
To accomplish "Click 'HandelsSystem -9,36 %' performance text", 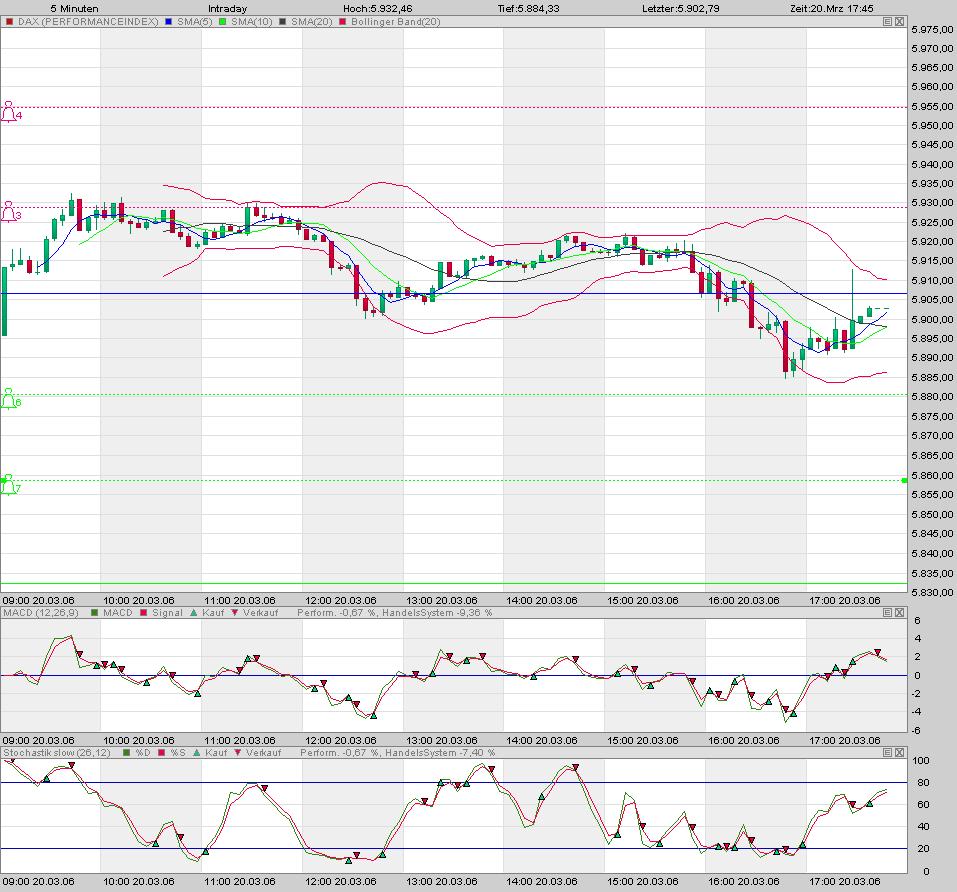I will point(437,613).
